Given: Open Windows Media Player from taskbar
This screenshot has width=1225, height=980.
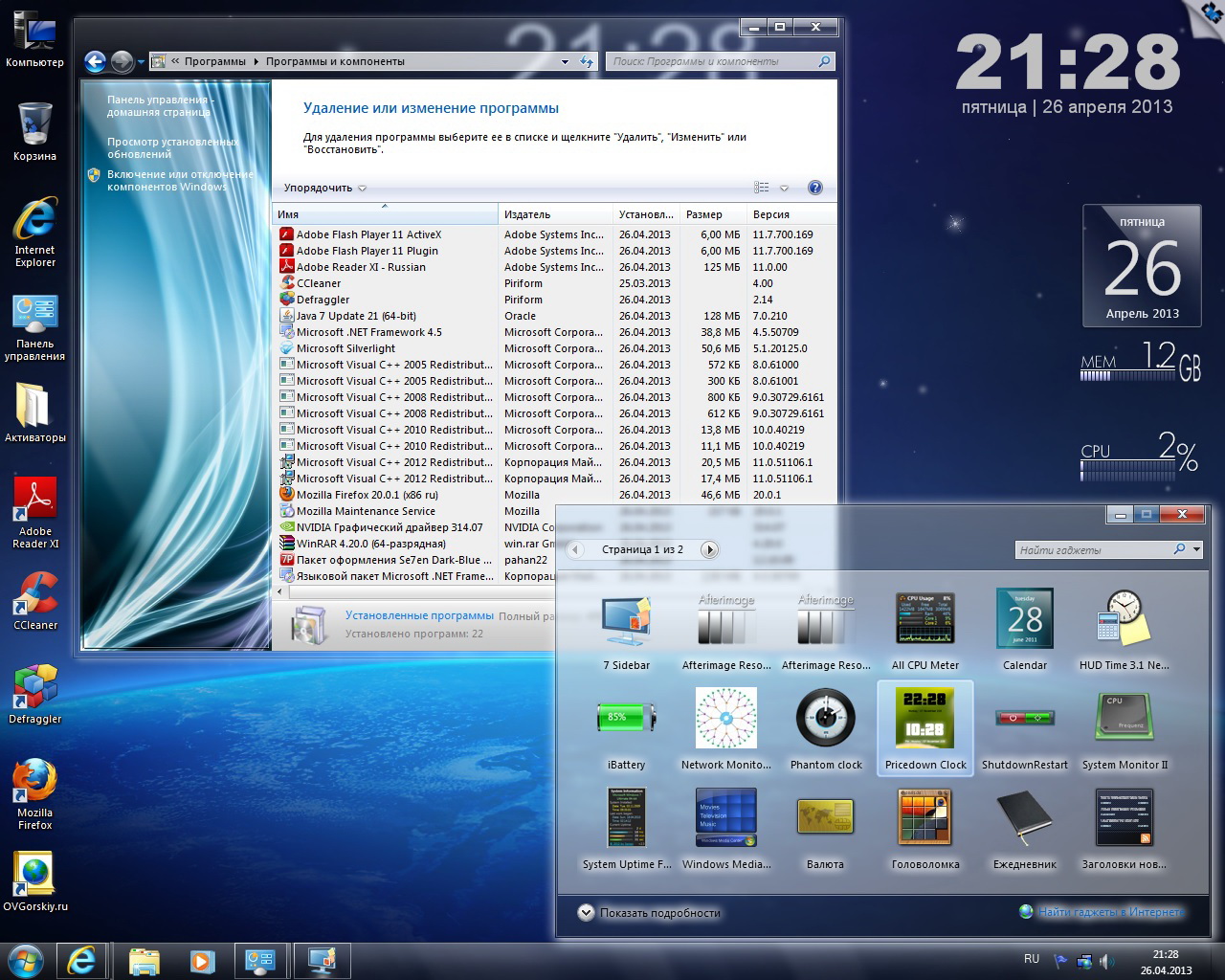Looking at the screenshot, I should [x=200, y=961].
